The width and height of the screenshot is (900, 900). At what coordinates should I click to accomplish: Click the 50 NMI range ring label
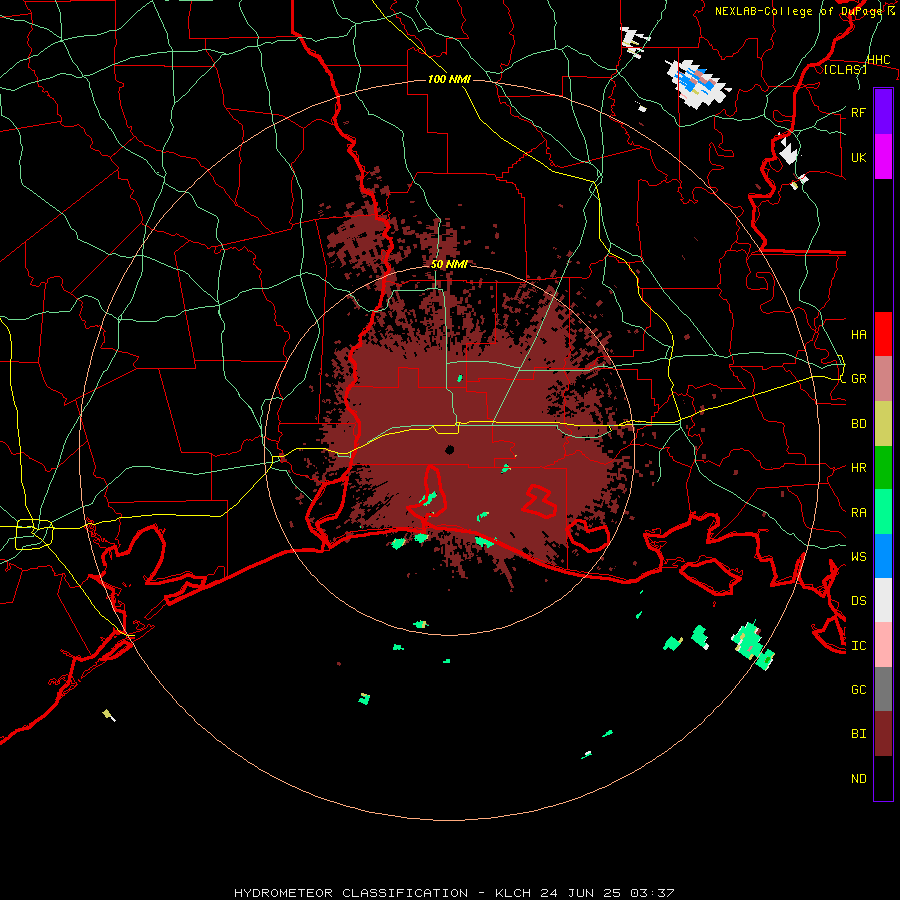(x=449, y=265)
